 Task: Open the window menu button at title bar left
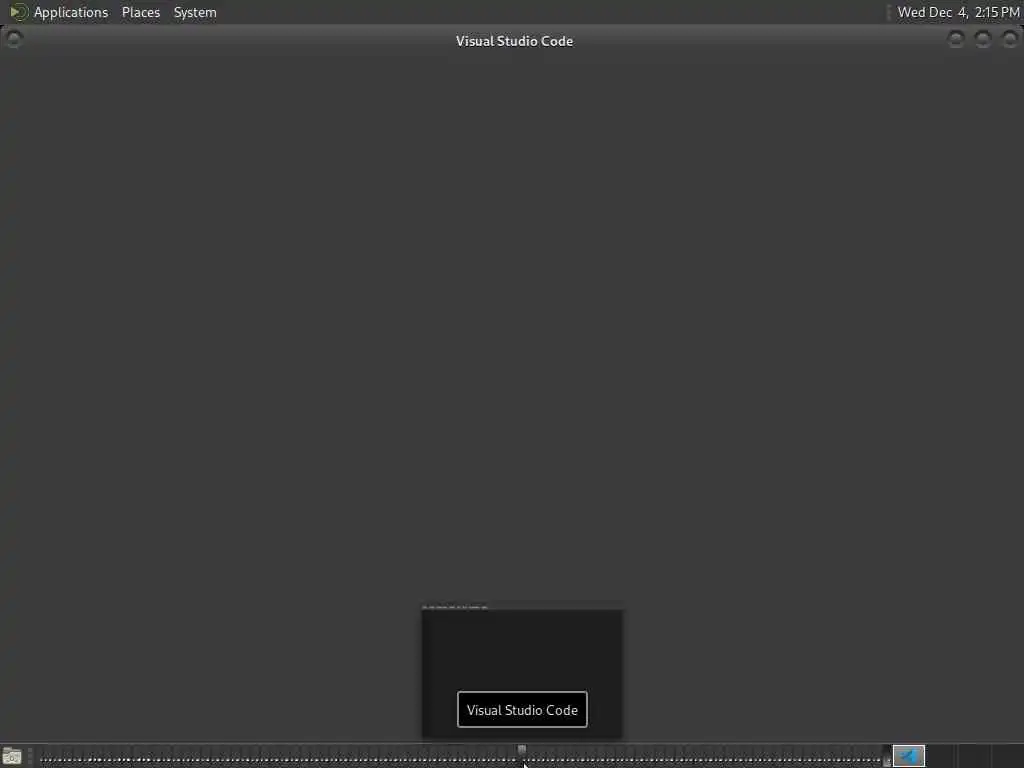click(14, 39)
